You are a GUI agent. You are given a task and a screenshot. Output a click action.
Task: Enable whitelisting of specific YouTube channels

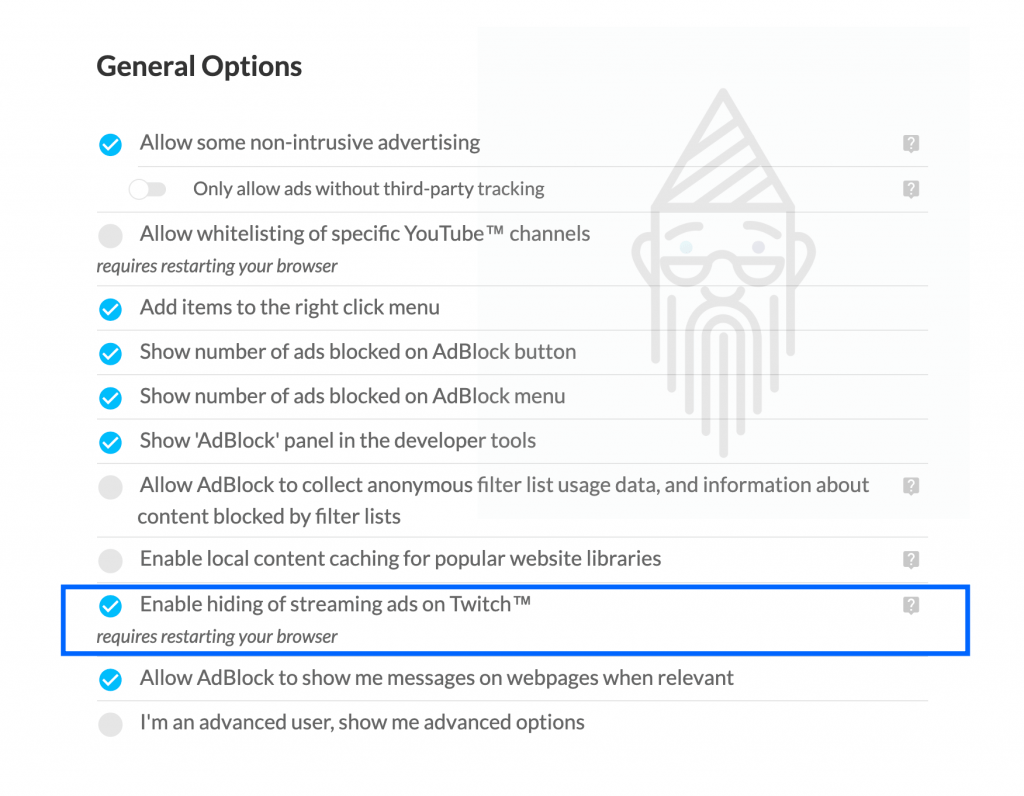pos(110,235)
